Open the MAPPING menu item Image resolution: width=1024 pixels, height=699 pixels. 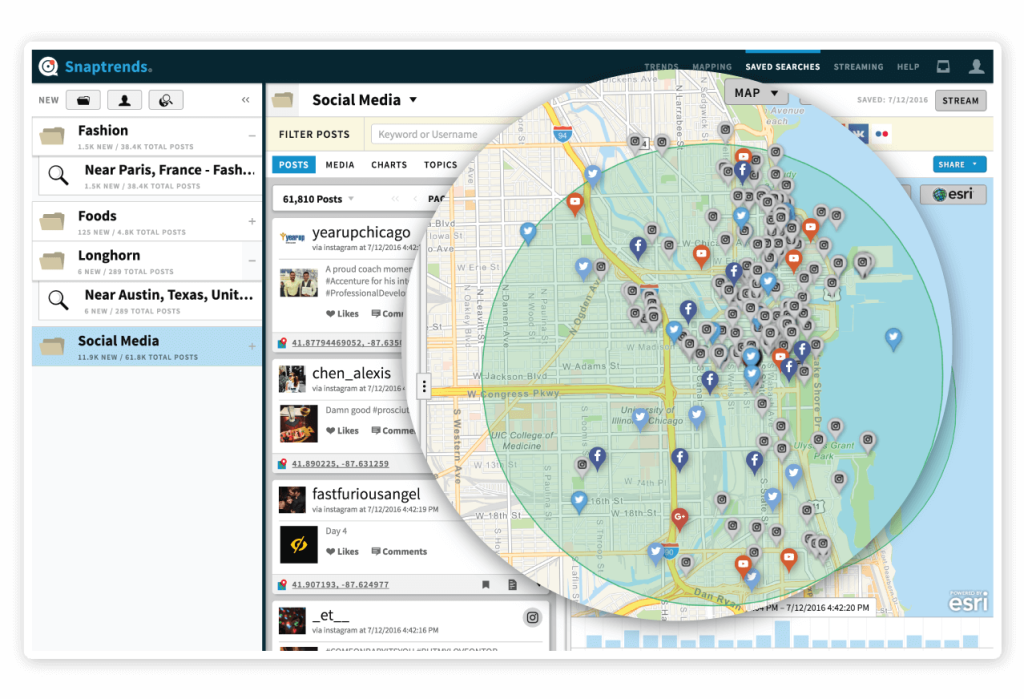(x=712, y=66)
